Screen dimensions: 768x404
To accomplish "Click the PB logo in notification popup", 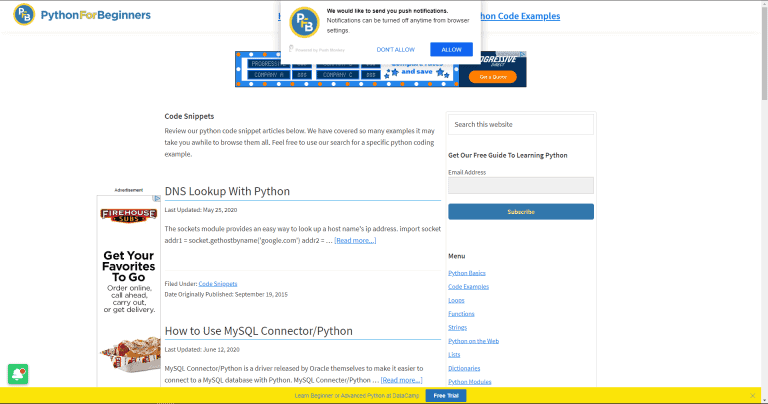I will (304, 22).
